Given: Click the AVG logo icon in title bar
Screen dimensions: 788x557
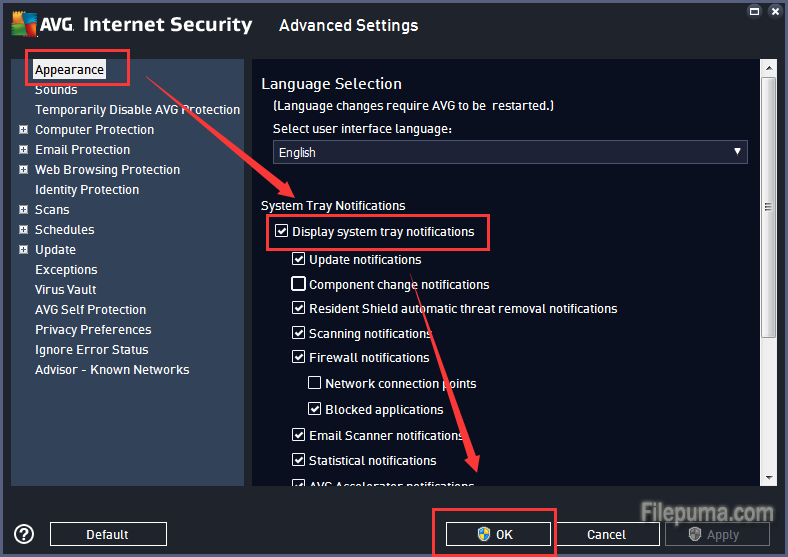Looking at the screenshot, I should [25, 25].
